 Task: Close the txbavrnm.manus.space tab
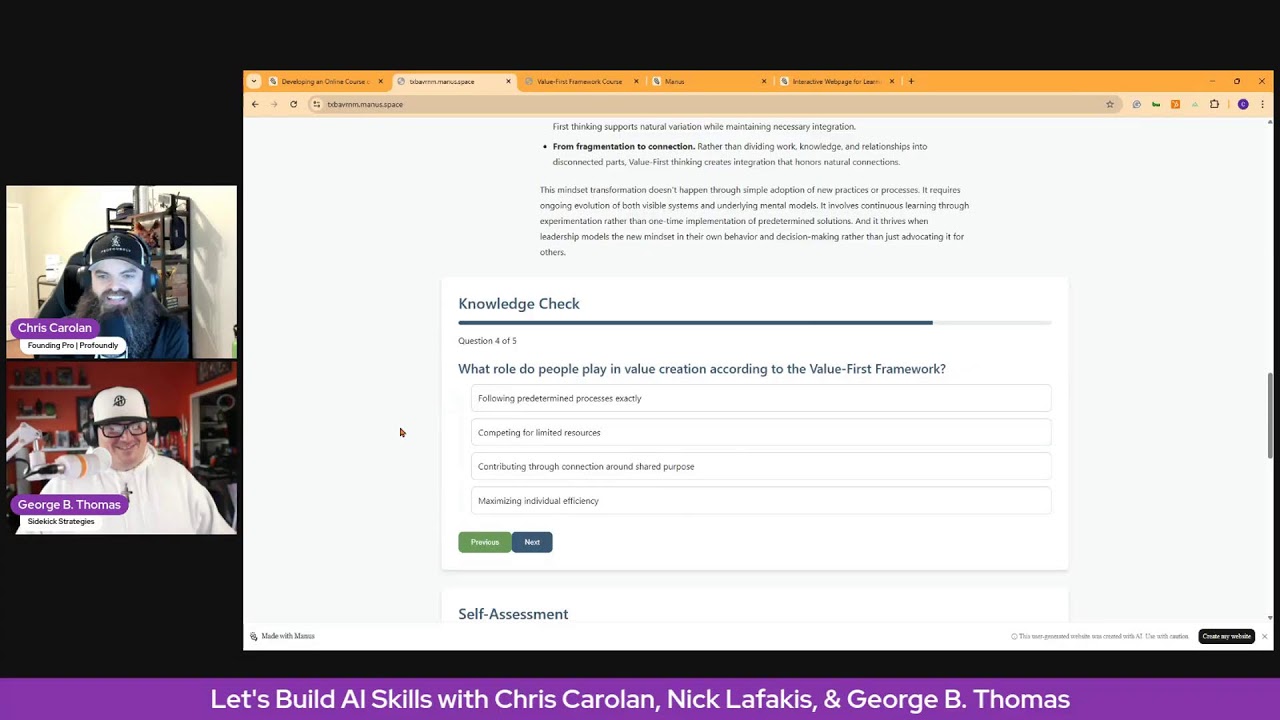click(x=508, y=81)
